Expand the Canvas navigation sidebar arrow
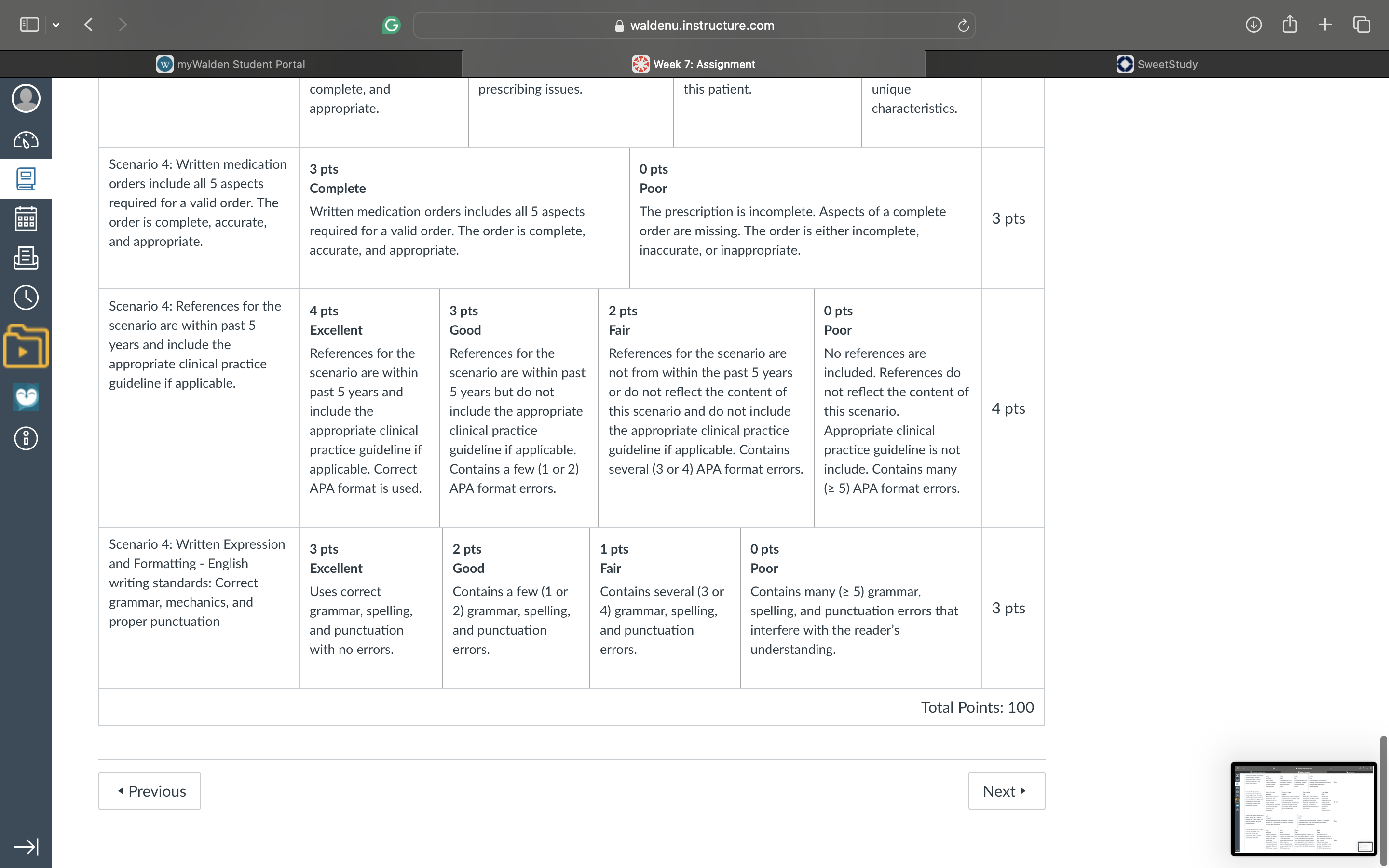This screenshot has width=1389, height=868. coord(26,847)
